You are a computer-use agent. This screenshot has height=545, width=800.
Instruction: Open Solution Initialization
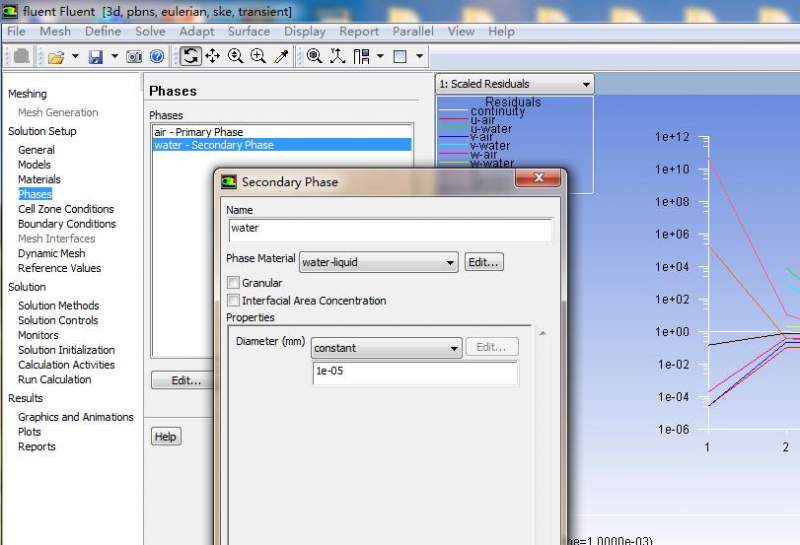click(66, 350)
